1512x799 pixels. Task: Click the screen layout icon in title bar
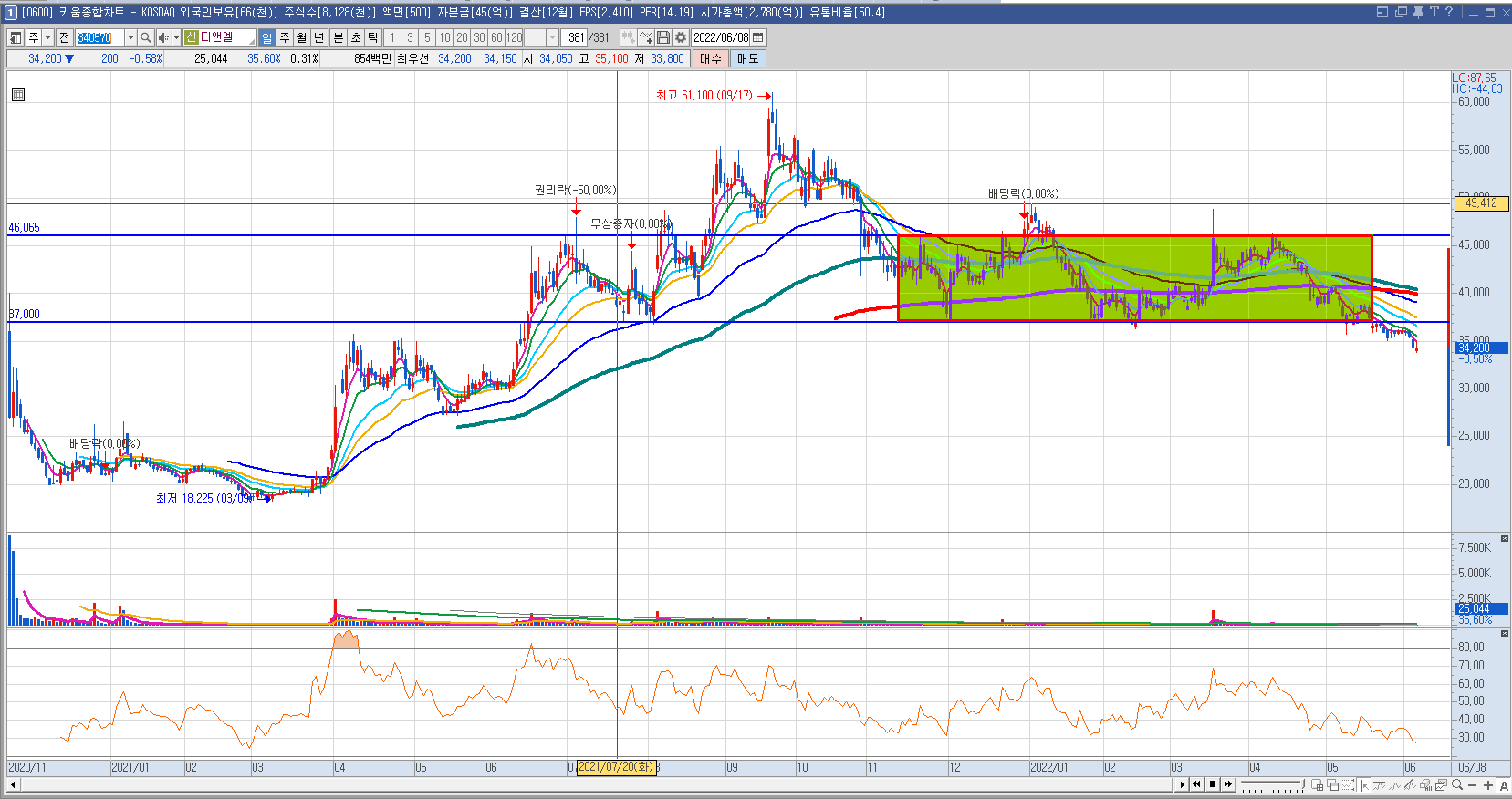(1382, 12)
